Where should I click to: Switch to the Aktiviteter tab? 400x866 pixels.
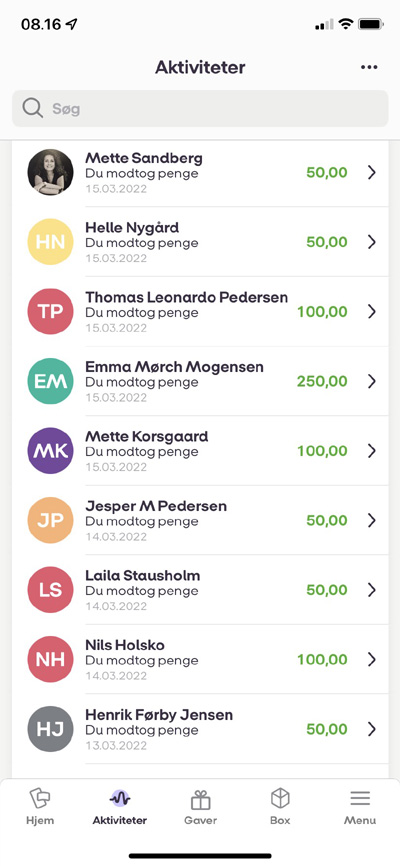point(120,807)
